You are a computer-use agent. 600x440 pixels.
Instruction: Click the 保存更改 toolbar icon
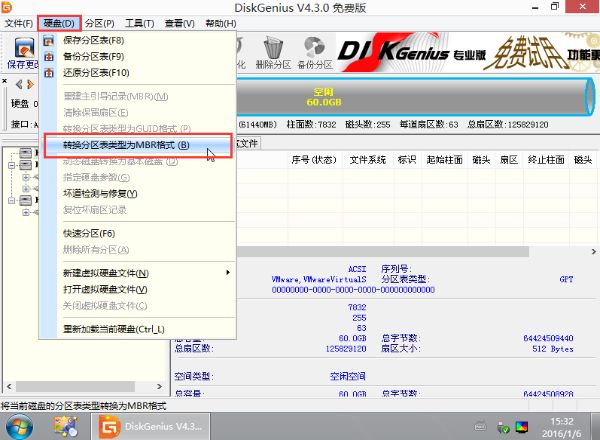click(x=24, y=53)
